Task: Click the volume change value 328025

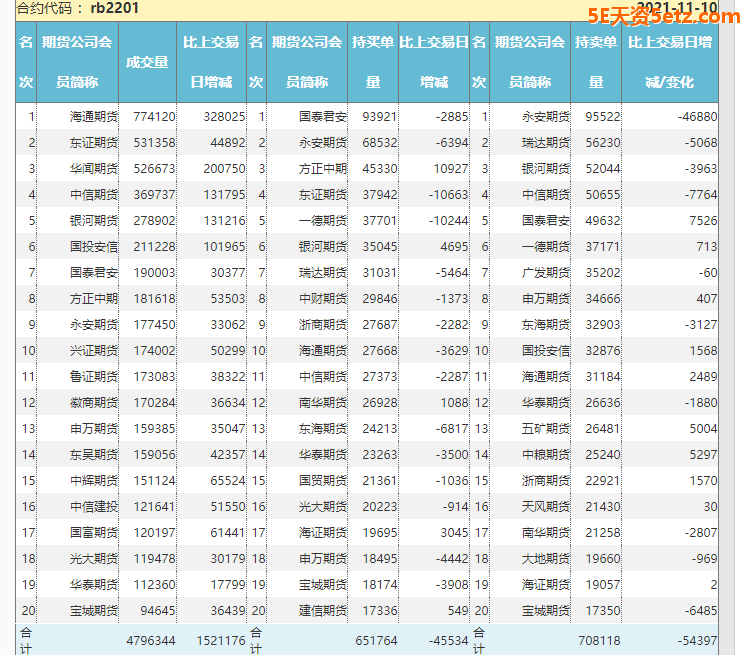Action: (224, 116)
